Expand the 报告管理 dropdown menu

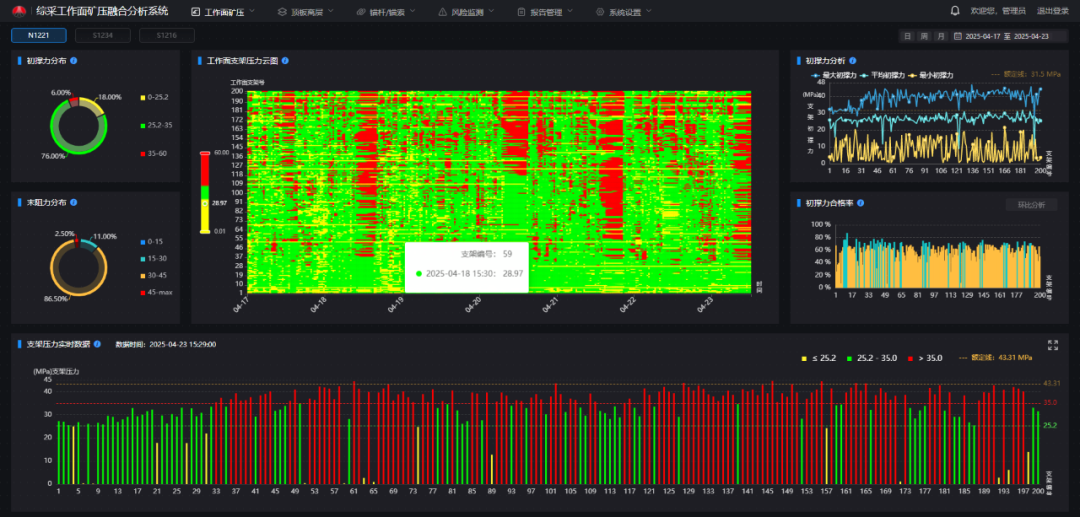point(570,11)
